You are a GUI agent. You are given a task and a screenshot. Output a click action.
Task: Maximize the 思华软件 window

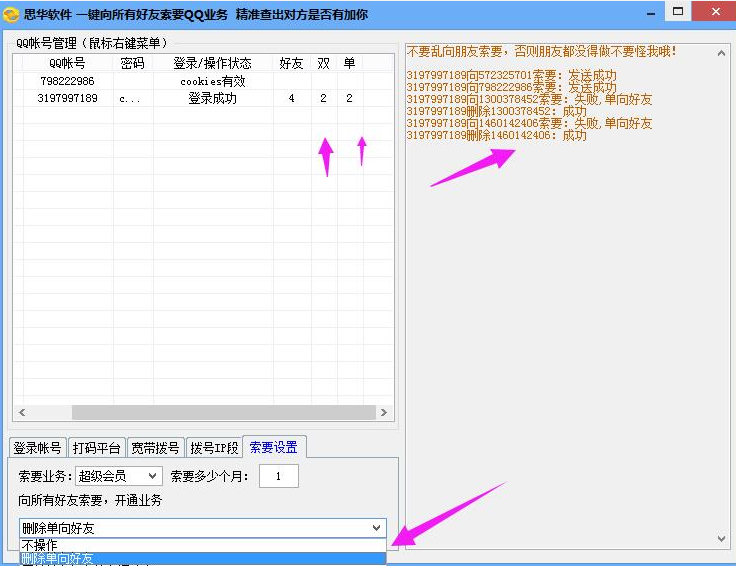pyautogui.click(x=678, y=11)
